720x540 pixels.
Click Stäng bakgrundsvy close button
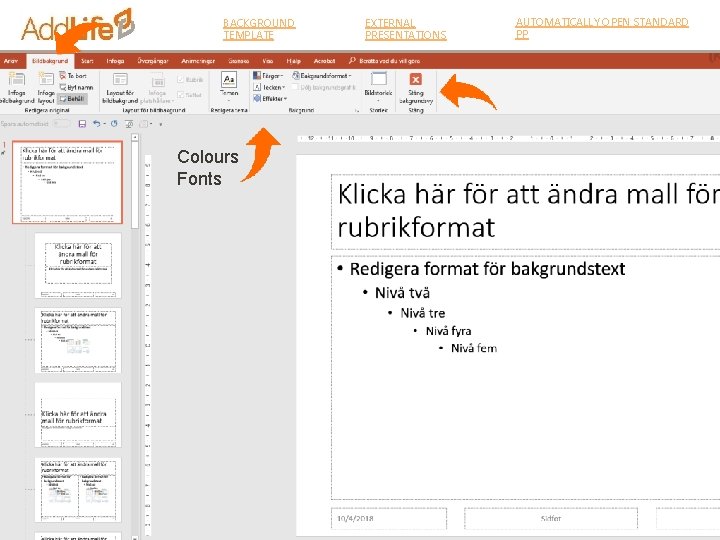416,88
